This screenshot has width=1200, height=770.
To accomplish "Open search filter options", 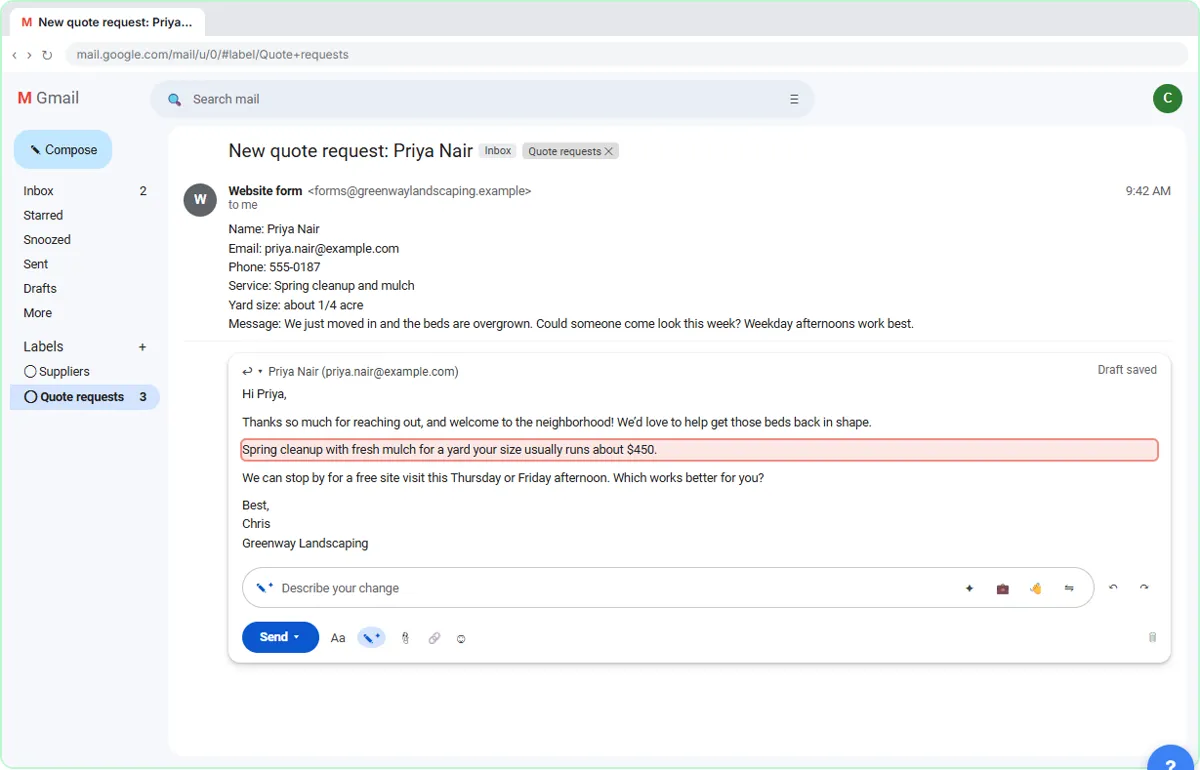I will 794,99.
